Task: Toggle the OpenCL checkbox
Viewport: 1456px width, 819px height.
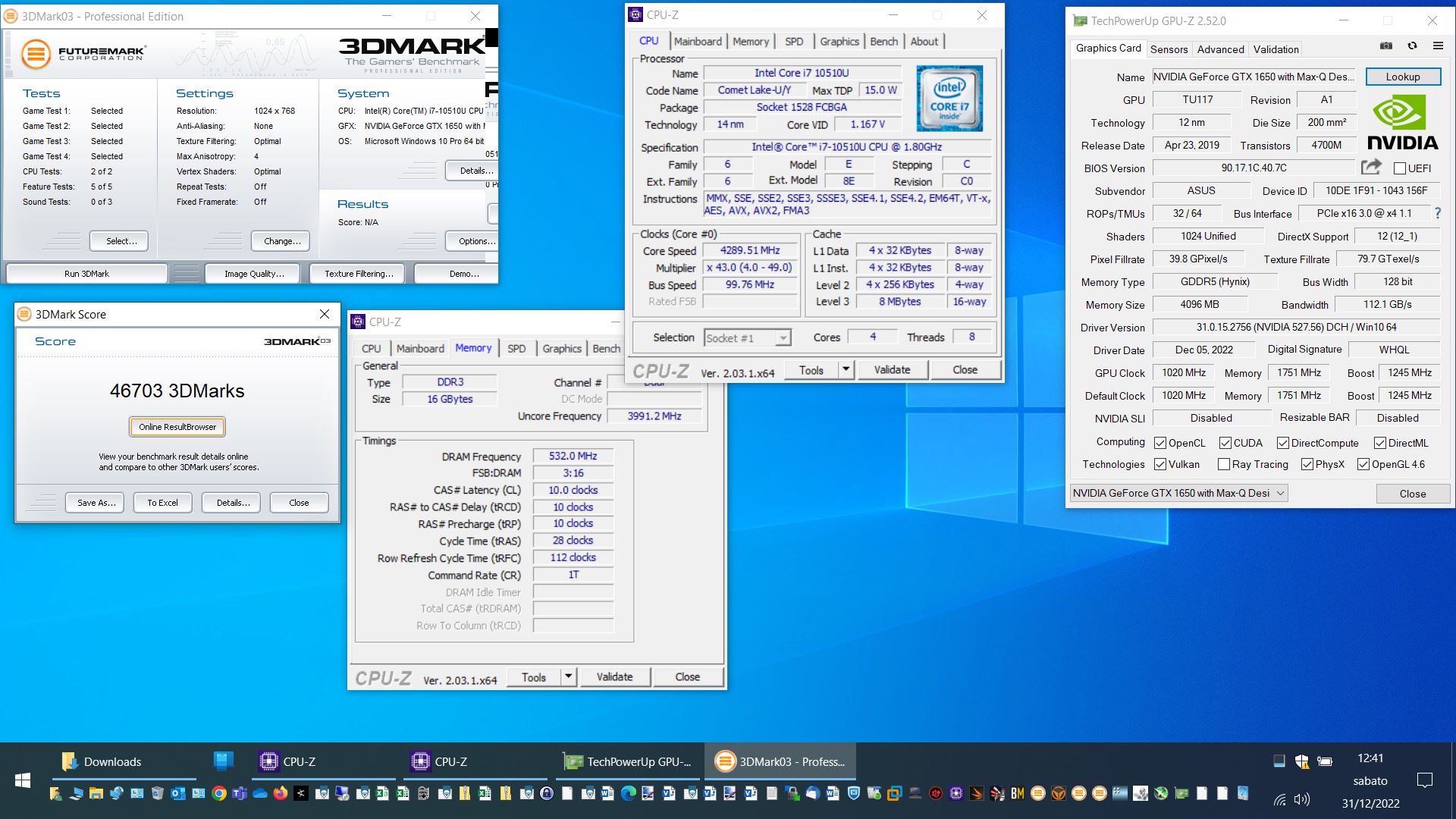Action: (x=1160, y=443)
